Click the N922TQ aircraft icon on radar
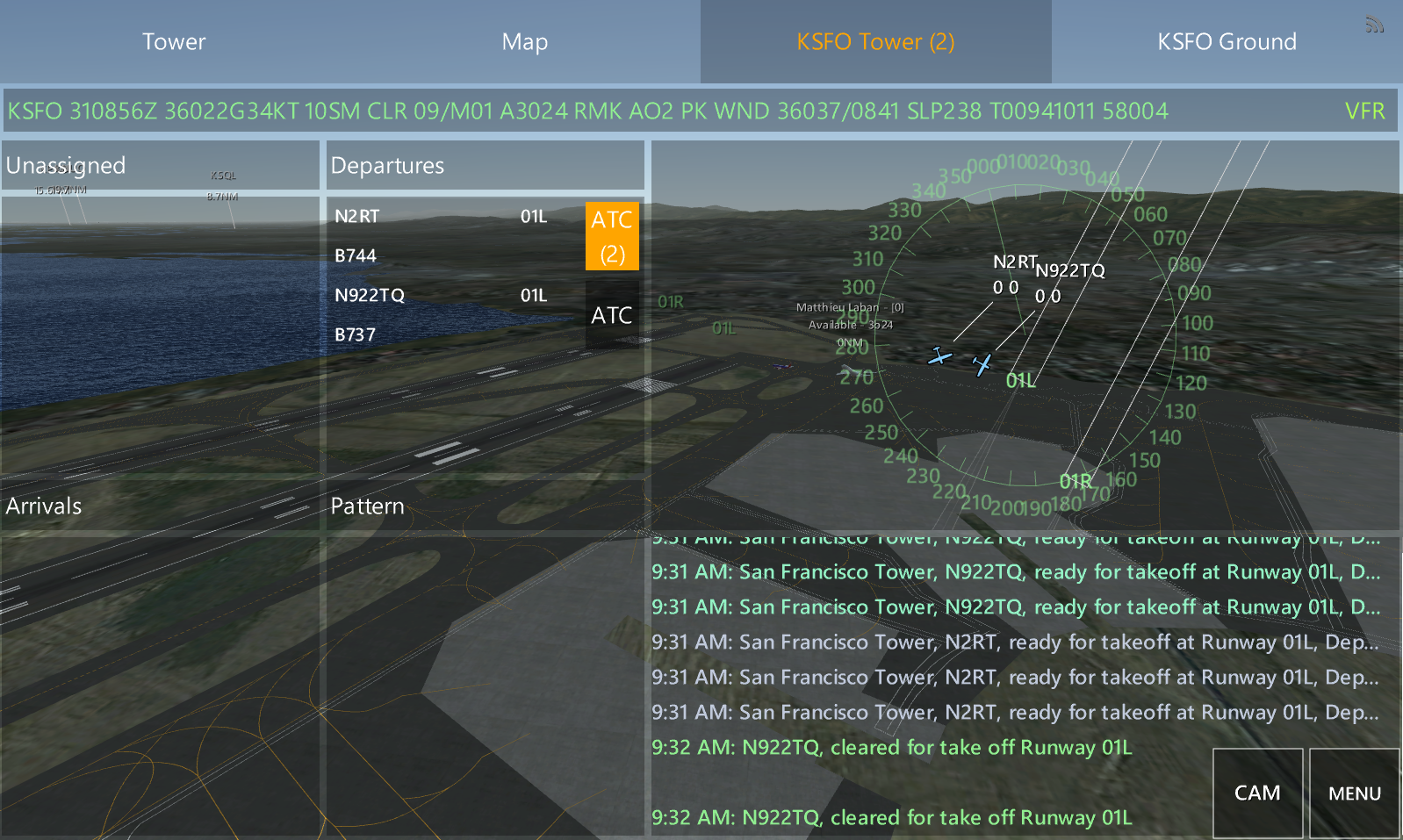 (982, 363)
